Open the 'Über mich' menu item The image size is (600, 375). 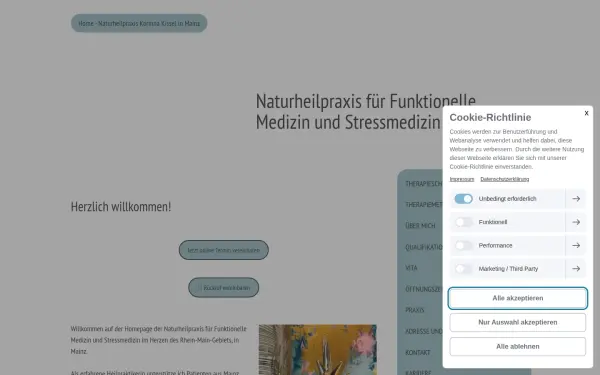point(420,226)
